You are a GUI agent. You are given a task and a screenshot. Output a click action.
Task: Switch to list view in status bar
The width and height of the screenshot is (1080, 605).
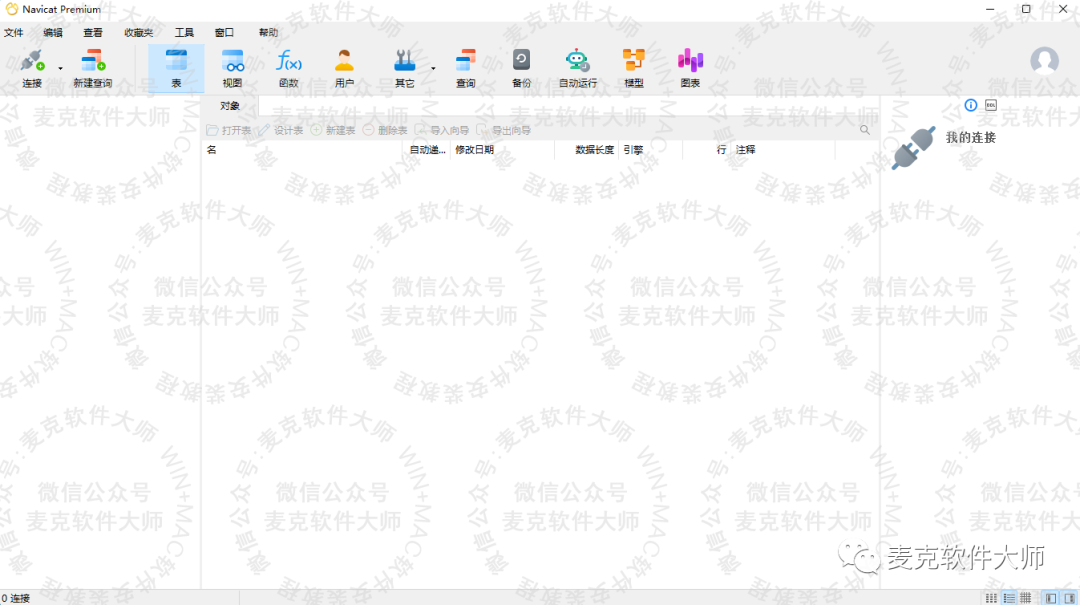click(x=1009, y=598)
